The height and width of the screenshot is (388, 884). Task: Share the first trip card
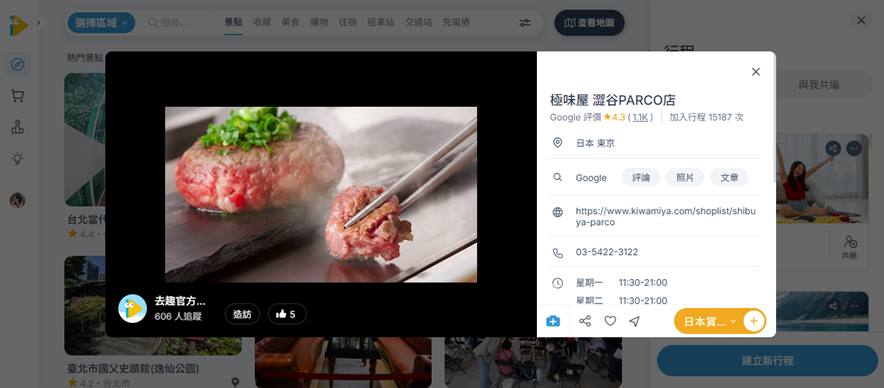point(833,148)
